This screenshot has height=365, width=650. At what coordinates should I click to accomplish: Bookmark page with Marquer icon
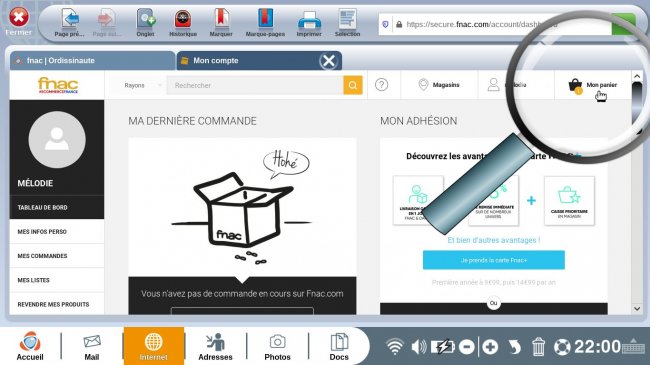pyautogui.click(x=221, y=23)
